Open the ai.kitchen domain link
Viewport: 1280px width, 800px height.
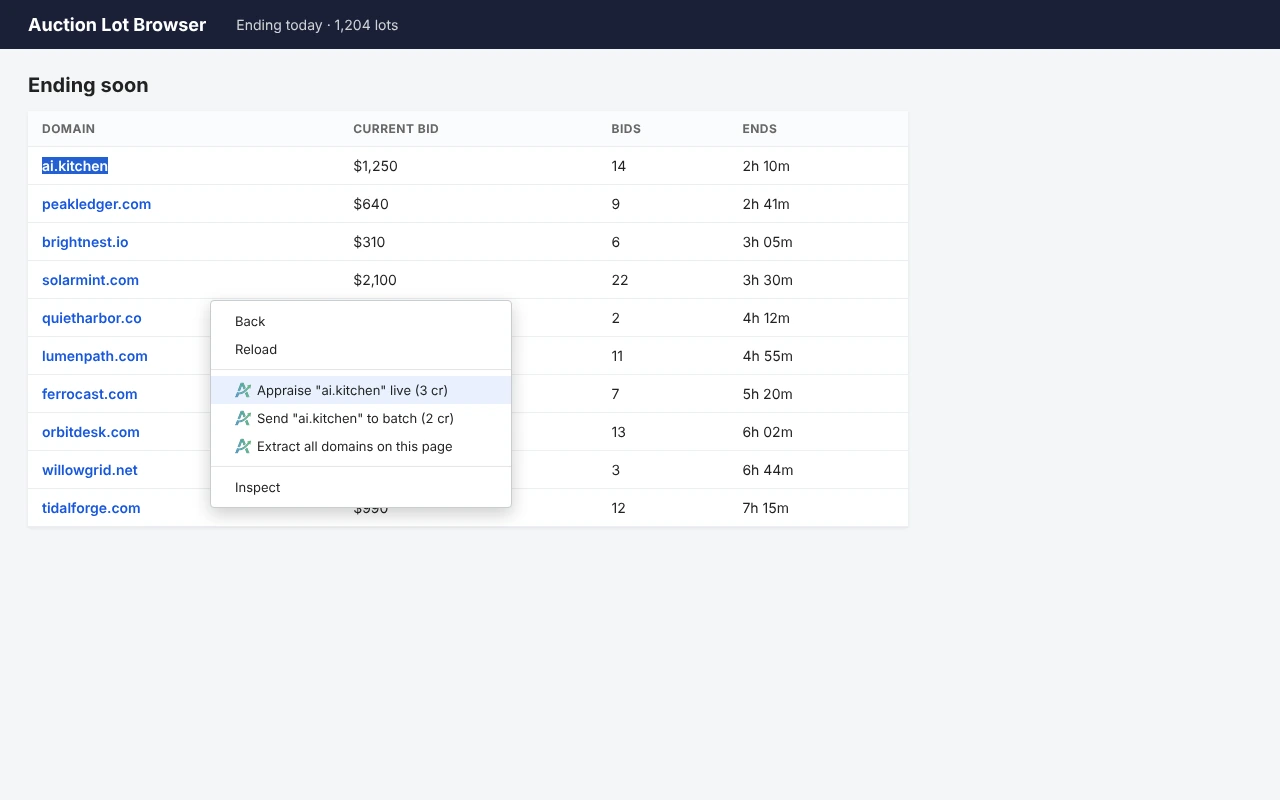pos(75,166)
